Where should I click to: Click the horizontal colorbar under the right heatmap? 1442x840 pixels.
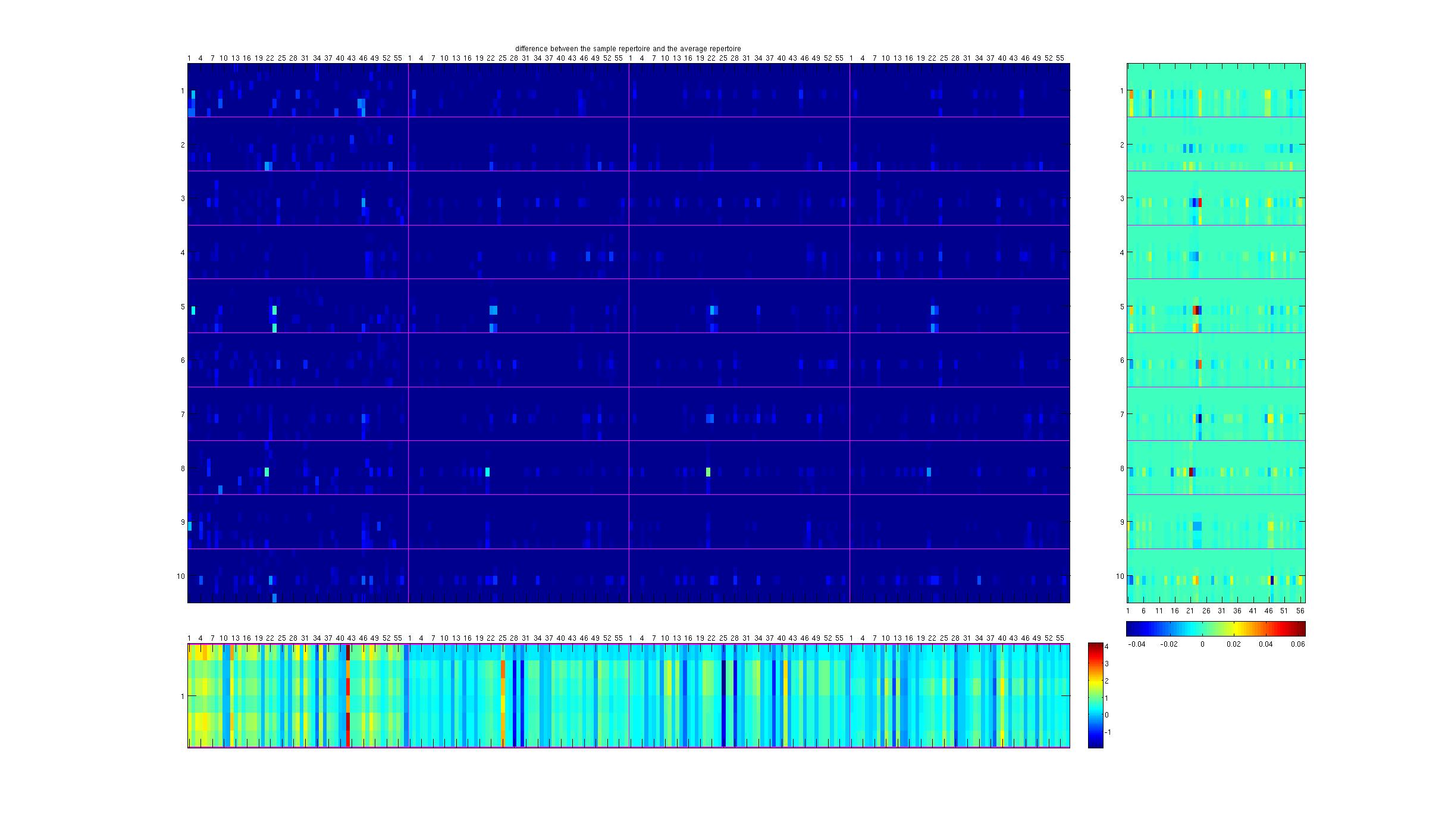tap(1215, 629)
